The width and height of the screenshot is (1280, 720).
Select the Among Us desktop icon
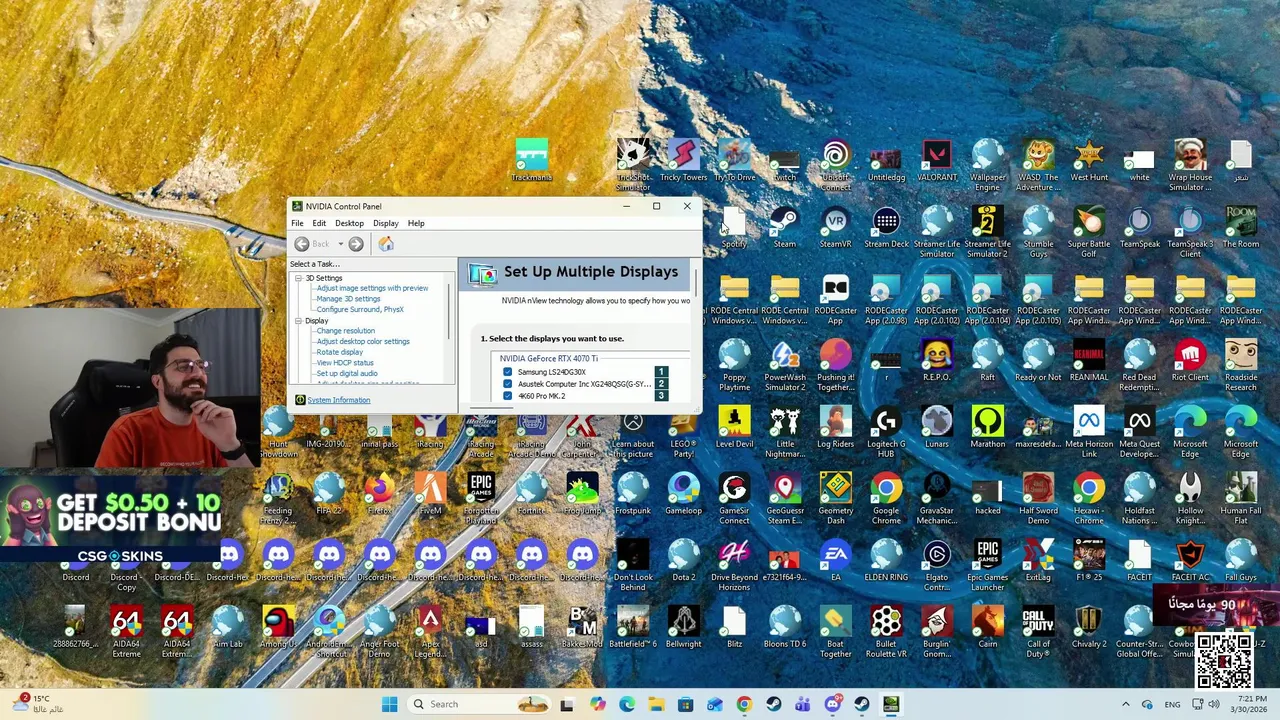click(x=278, y=627)
